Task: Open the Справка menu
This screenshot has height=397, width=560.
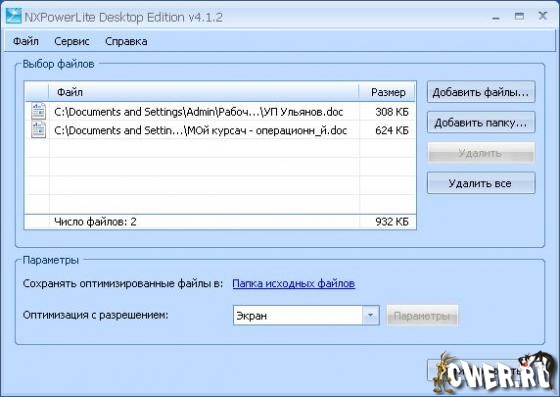Action: point(126,41)
